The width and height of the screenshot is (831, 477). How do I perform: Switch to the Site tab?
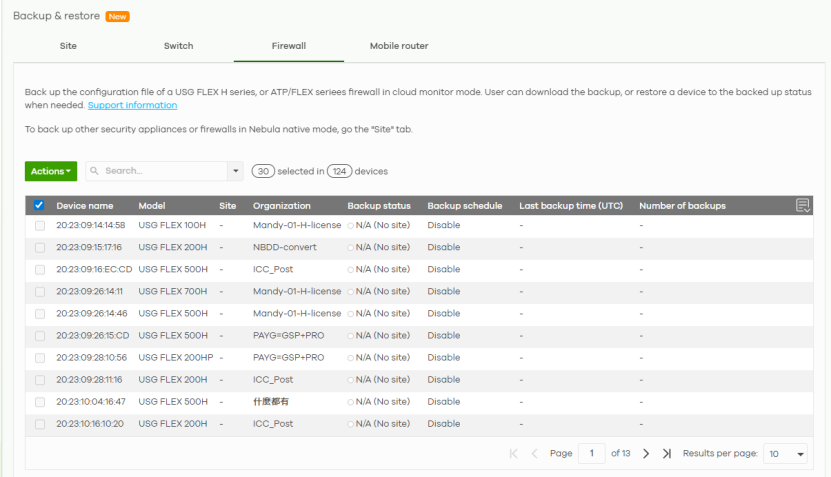(68, 46)
